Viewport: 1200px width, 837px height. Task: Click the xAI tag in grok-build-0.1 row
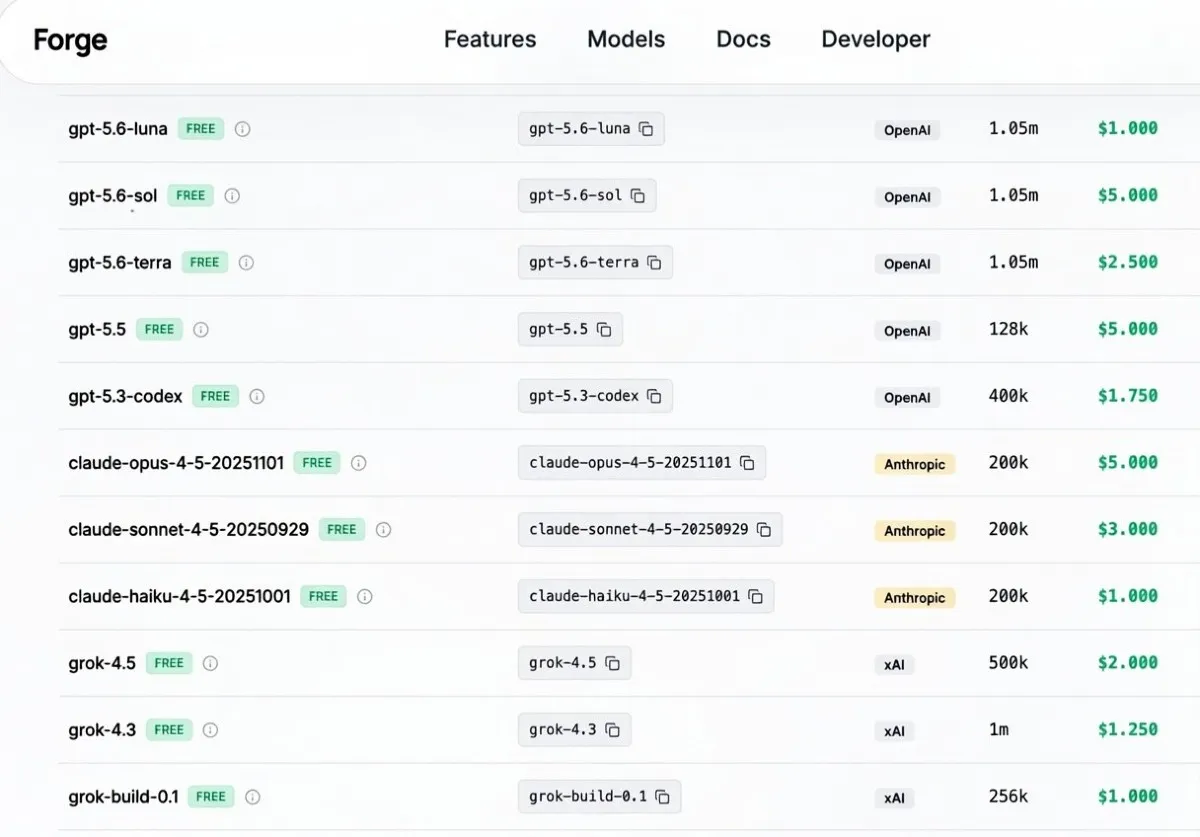(894, 798)
